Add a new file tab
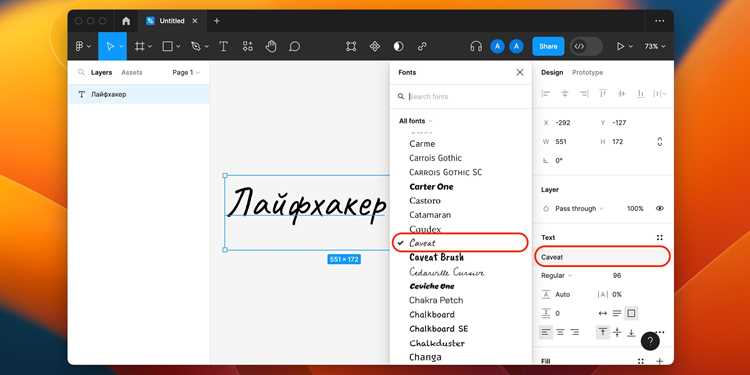The image size is (750, 375). [217, 21]
